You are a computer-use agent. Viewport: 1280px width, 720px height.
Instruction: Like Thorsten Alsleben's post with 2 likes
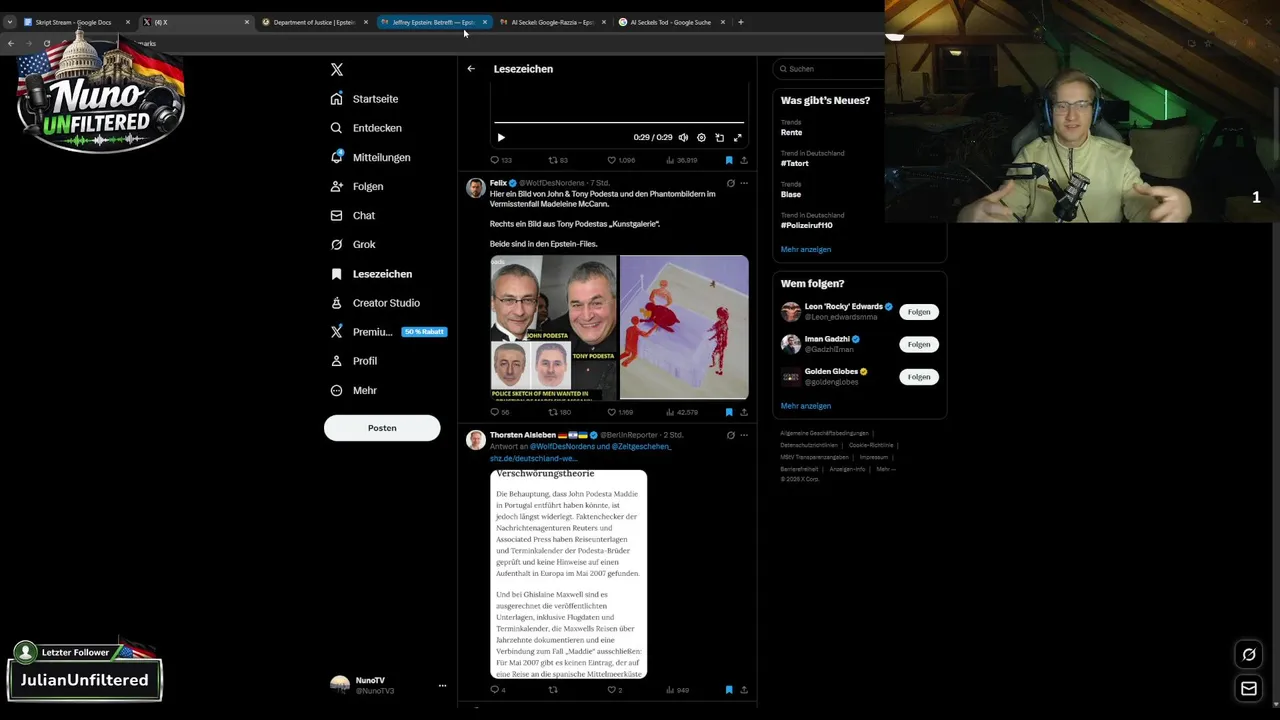click(x=615, y=690)
